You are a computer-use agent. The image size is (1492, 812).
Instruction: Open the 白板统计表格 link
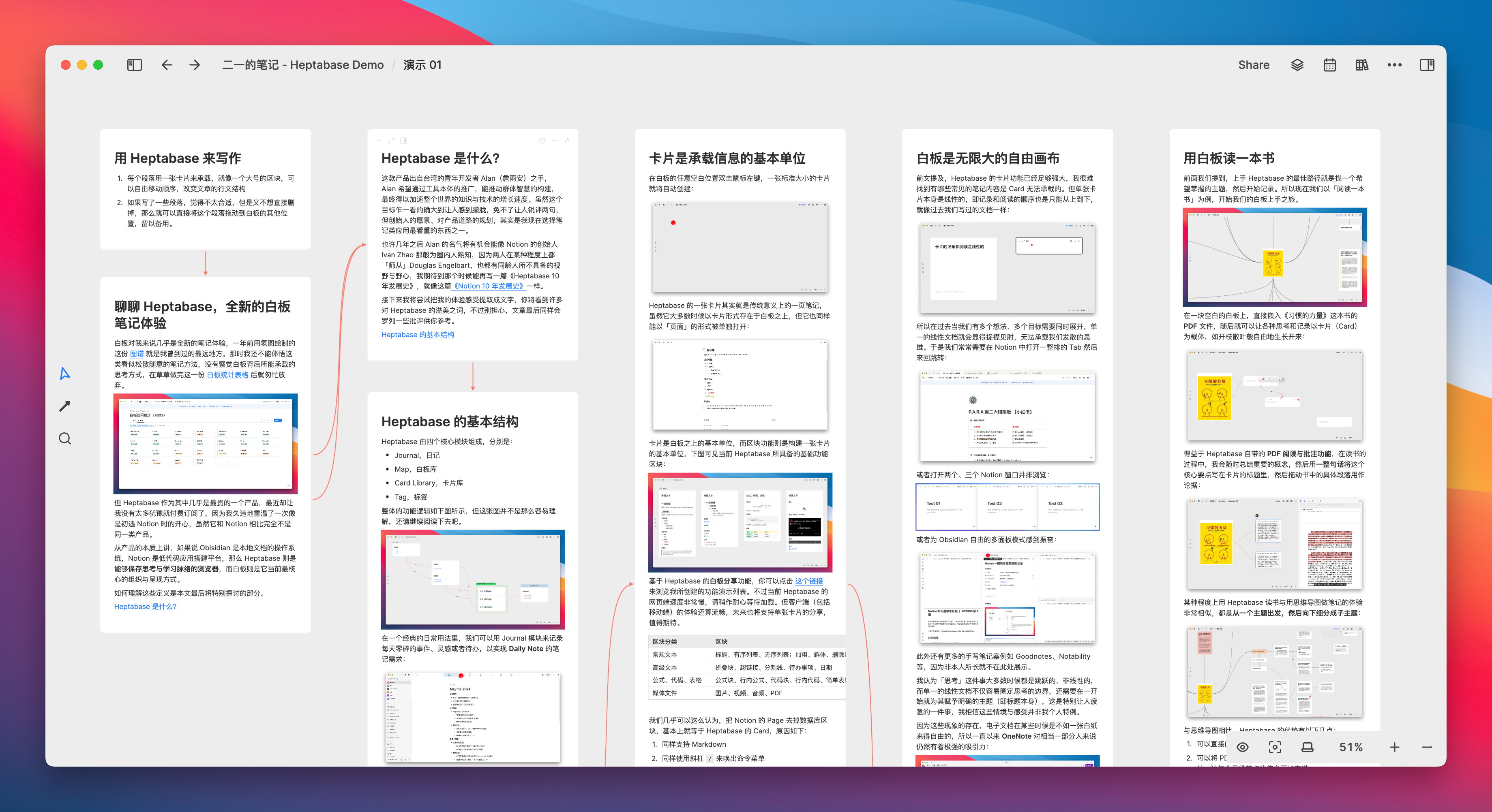coord(227,375)
